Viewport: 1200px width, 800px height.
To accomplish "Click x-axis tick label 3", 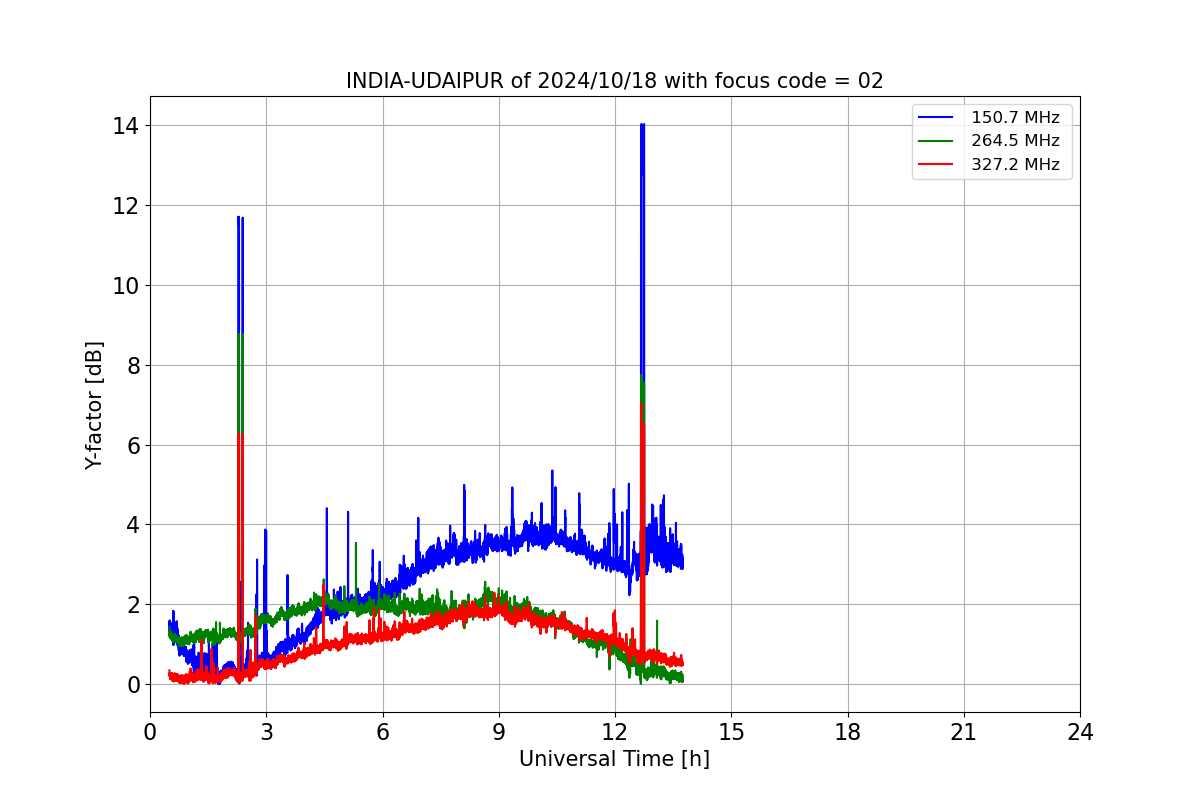I will 266,732.
